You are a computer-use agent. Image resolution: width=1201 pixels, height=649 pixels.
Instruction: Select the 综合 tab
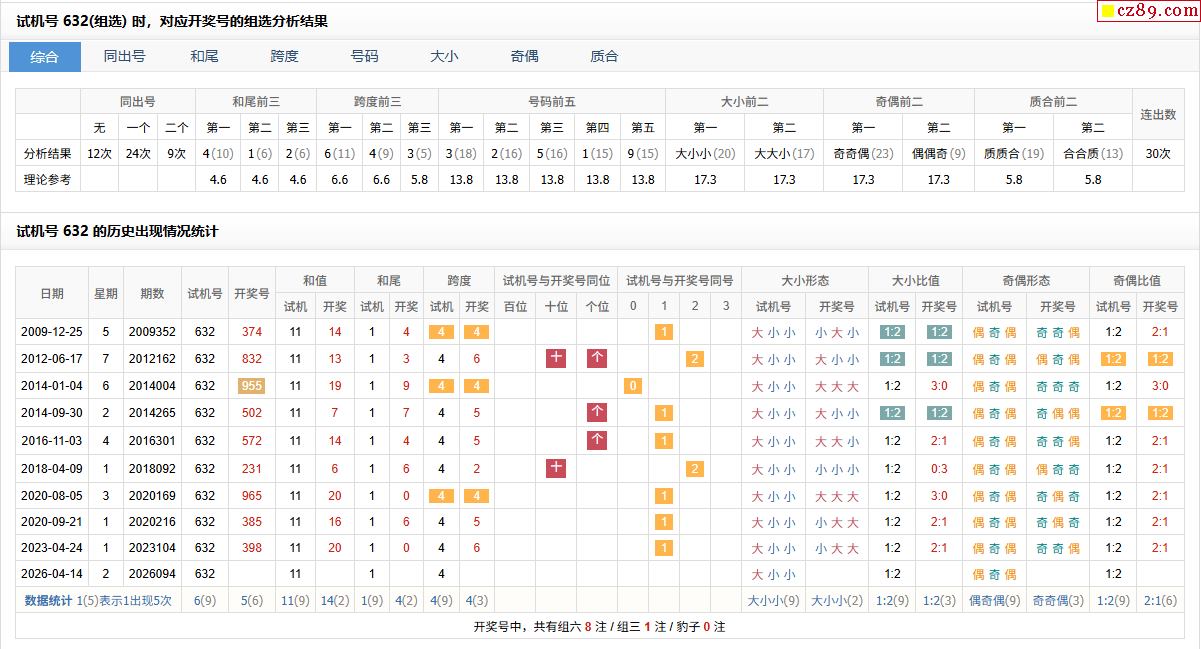(x=44, y=57)
